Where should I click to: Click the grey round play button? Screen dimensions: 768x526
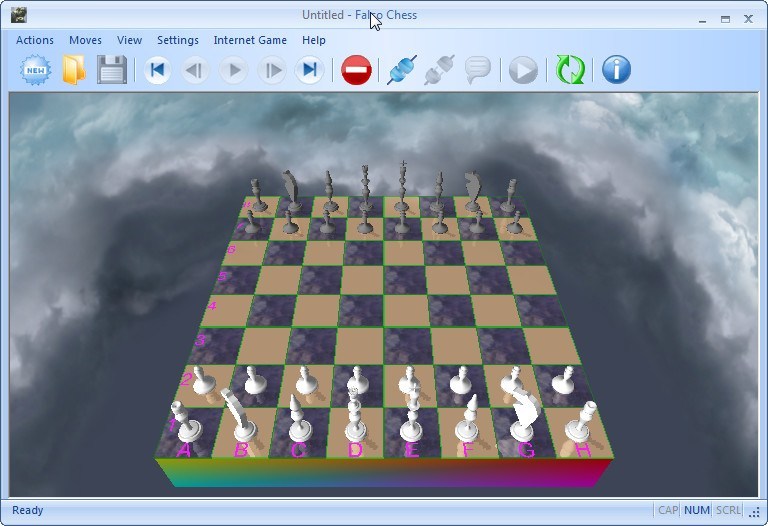[x=523, y=70]
